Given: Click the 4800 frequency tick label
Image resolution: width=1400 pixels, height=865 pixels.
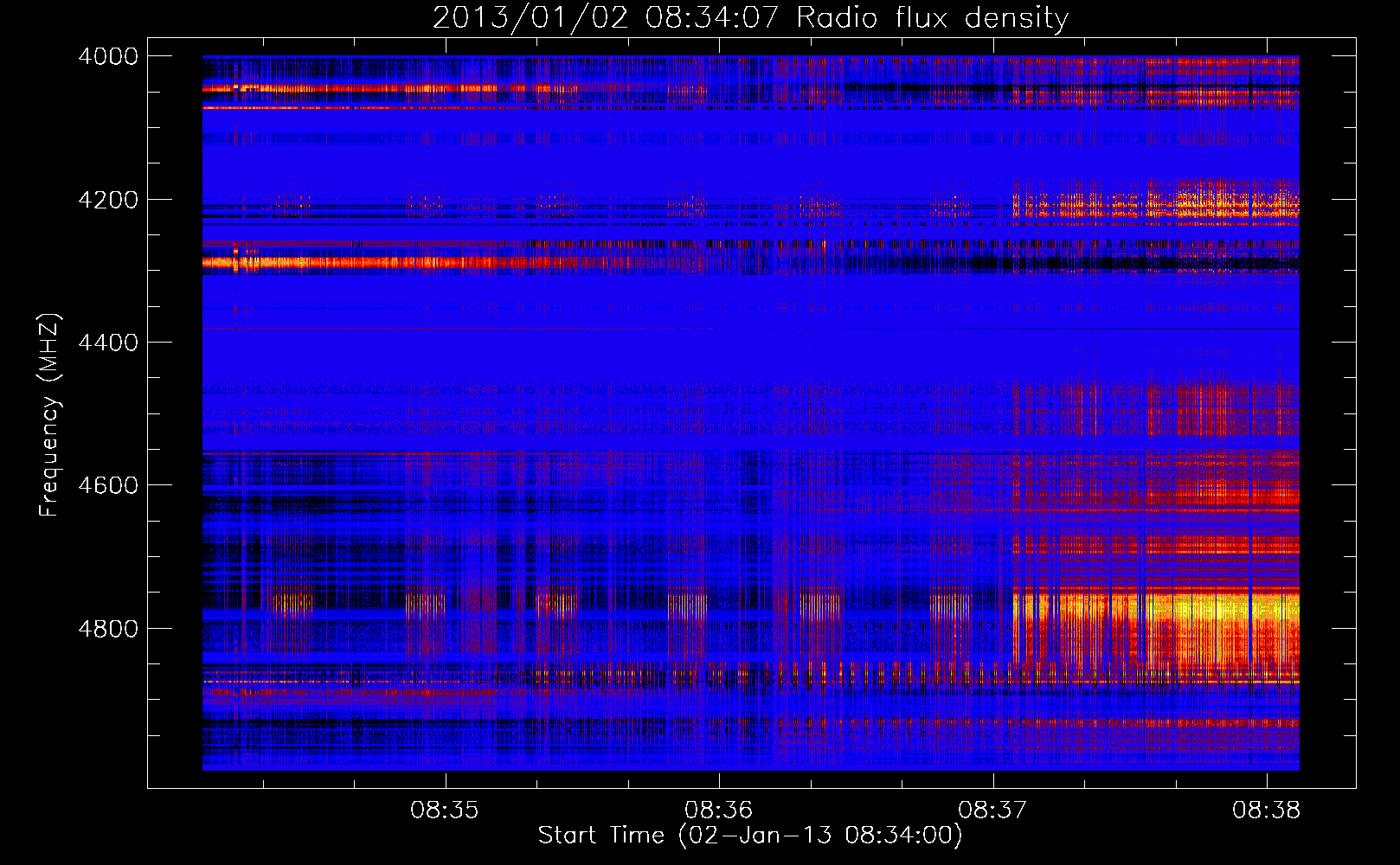Looking at the screenshot, I should pos(108,628).
